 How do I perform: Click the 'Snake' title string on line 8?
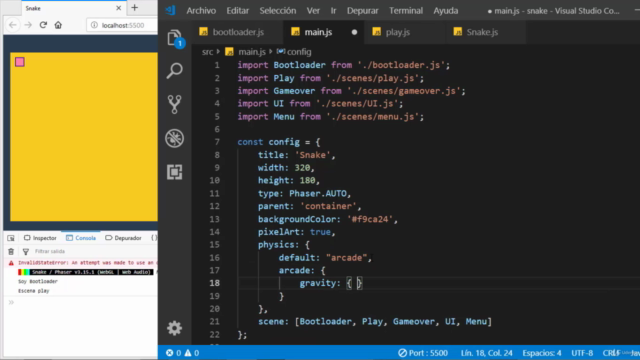[313, 155]
